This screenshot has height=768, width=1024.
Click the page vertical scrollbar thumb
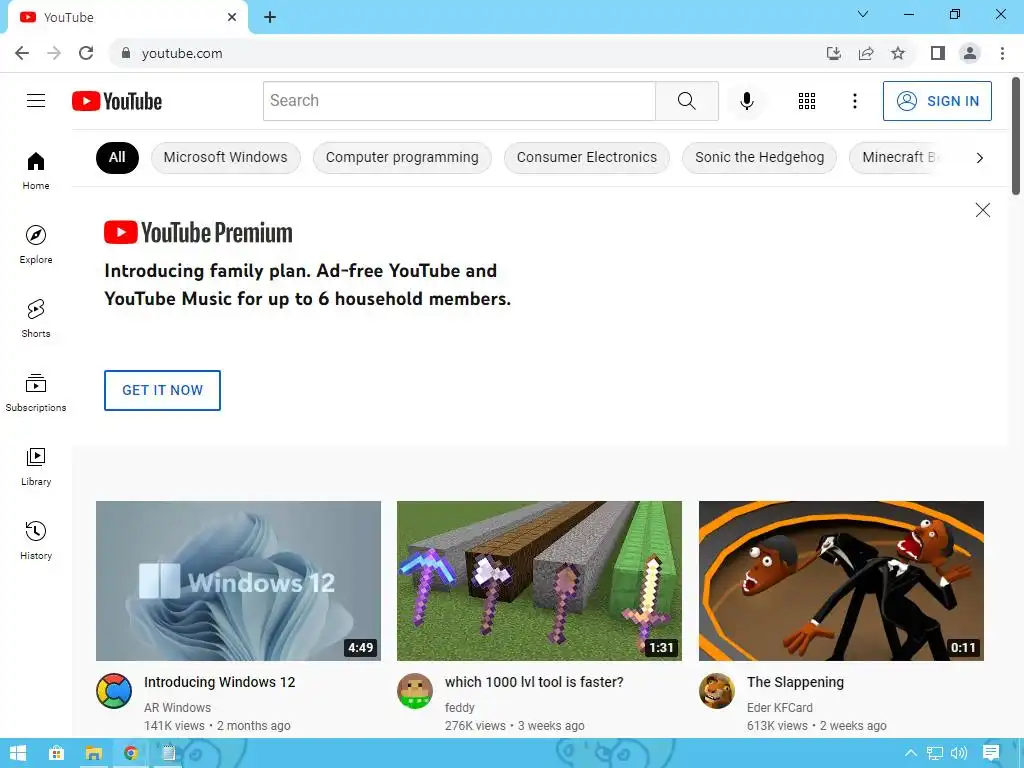tap(1016, 136)
